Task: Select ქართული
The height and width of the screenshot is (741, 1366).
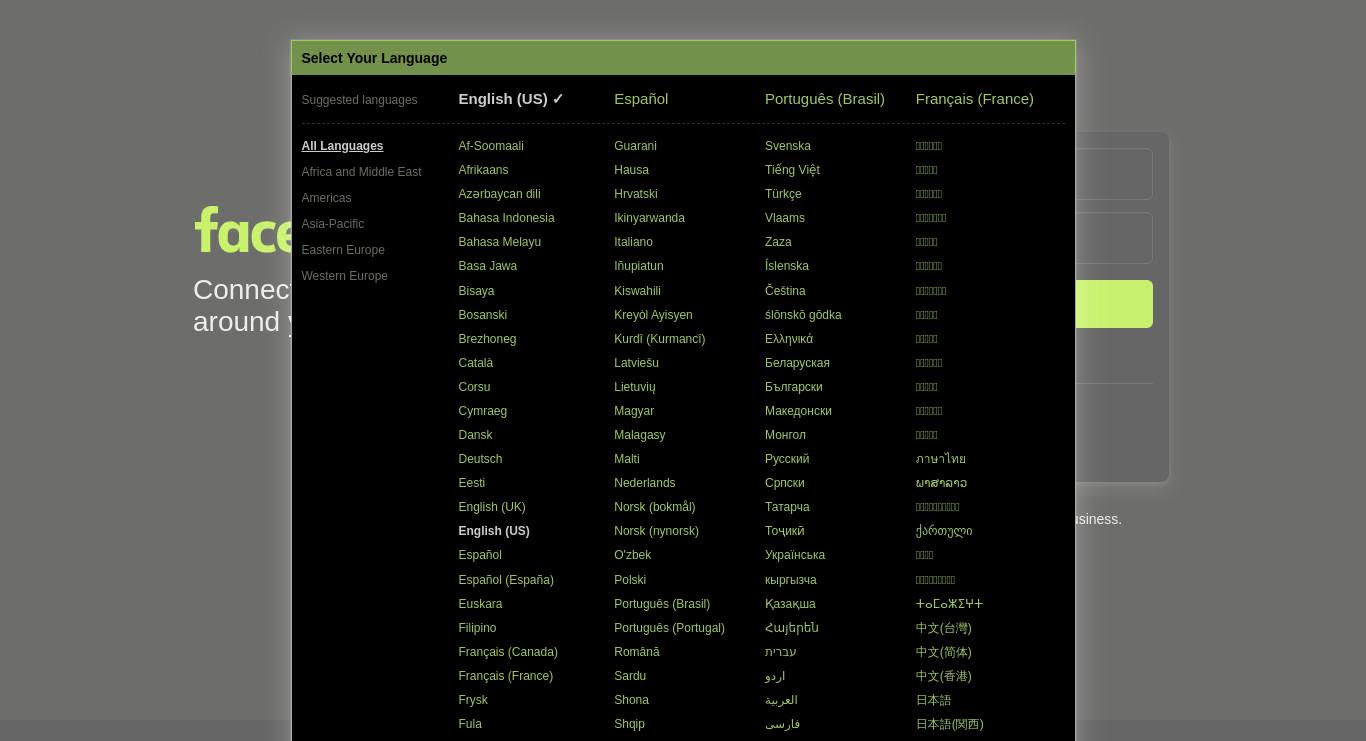Action: point(944,531)
